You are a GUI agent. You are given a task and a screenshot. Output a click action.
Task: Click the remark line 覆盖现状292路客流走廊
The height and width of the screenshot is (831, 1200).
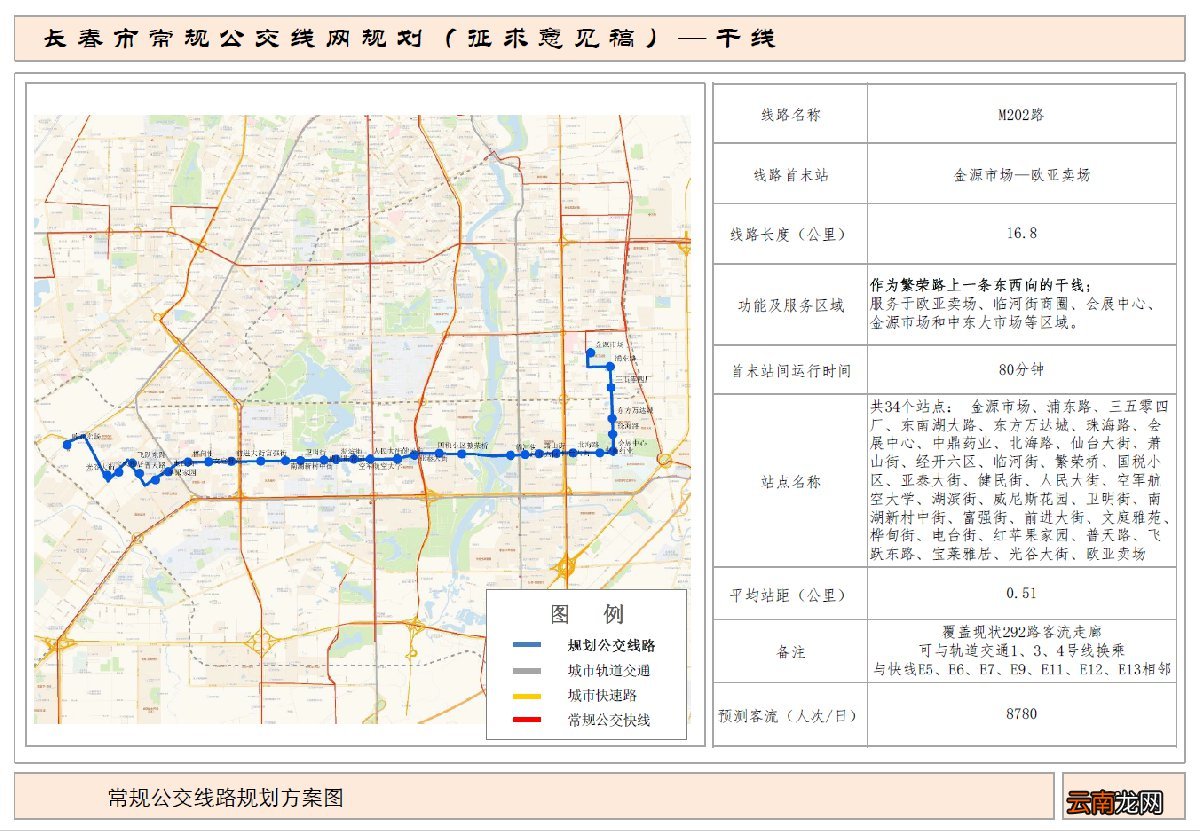tap(1021, 632)
